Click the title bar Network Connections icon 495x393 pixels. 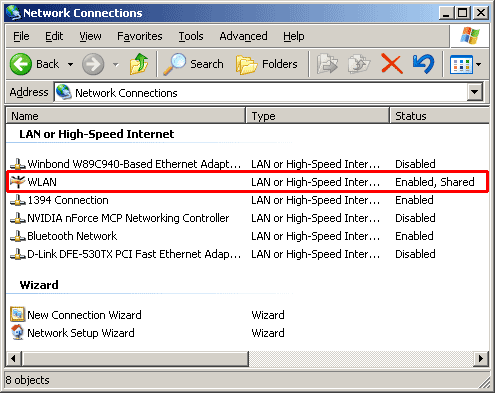[x=13, y=13]
